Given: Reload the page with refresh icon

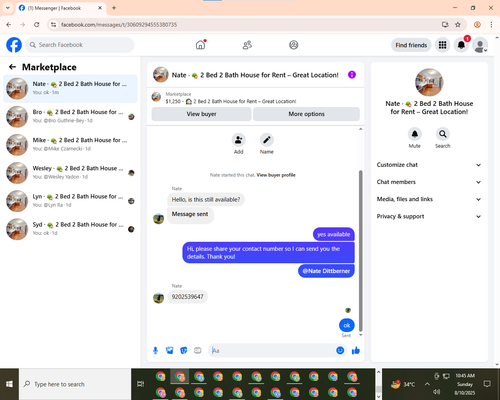Looking at the screenshot, I should [x=37, y=24].
